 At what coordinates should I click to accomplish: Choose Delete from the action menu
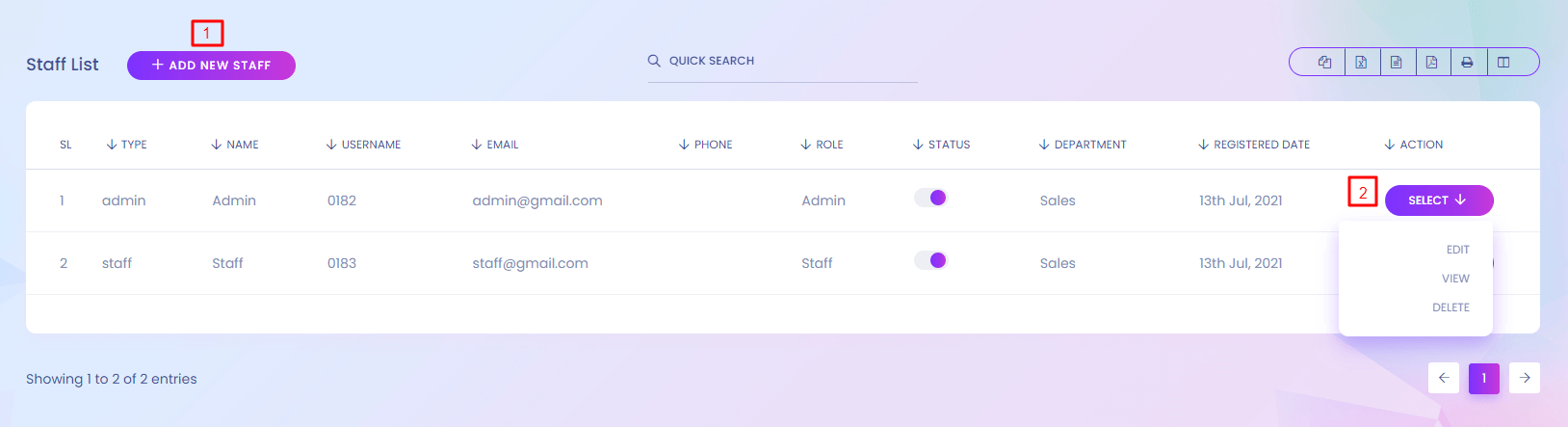[x=1450, y=307]
